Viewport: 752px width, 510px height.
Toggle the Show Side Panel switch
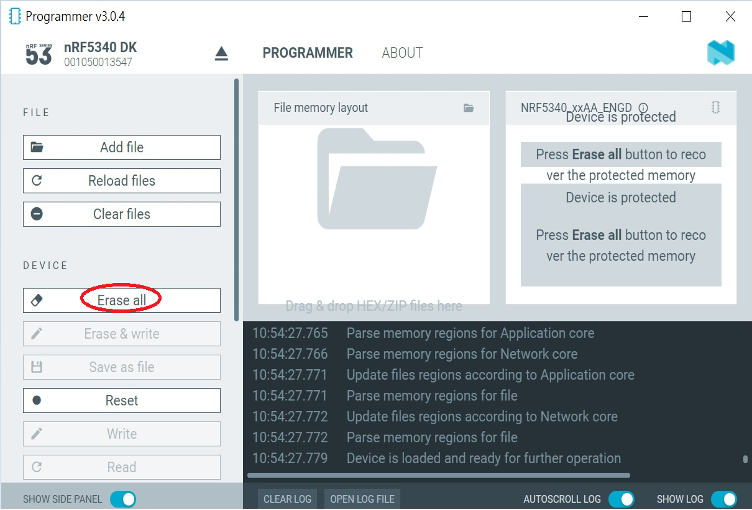click(122, 499)
